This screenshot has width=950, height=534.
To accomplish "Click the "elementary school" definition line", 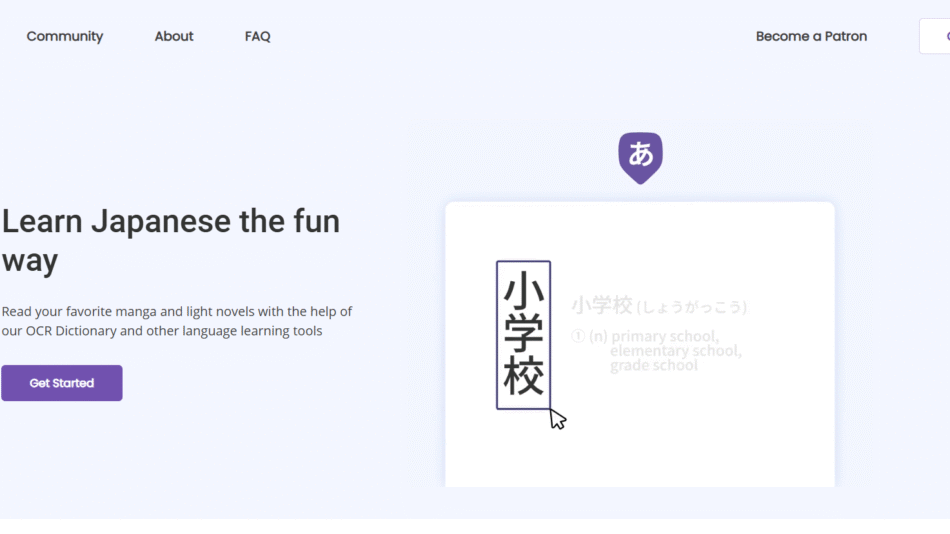I will [x=675, y=351].
